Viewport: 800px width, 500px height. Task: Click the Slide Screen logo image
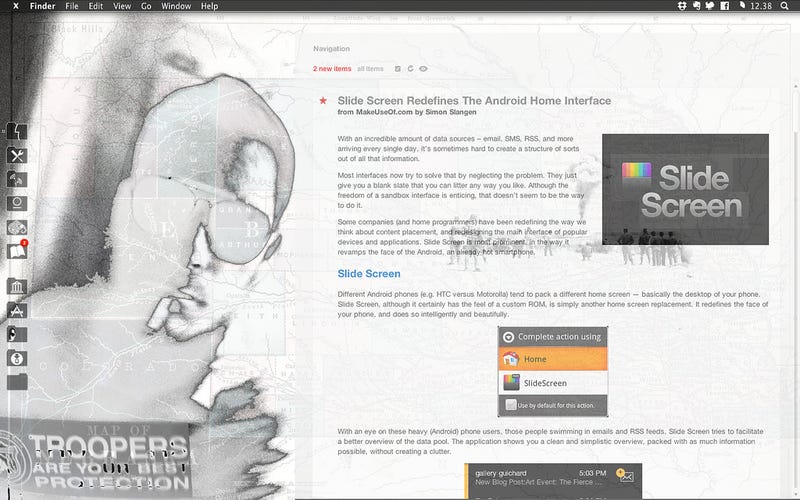point(685,189)
